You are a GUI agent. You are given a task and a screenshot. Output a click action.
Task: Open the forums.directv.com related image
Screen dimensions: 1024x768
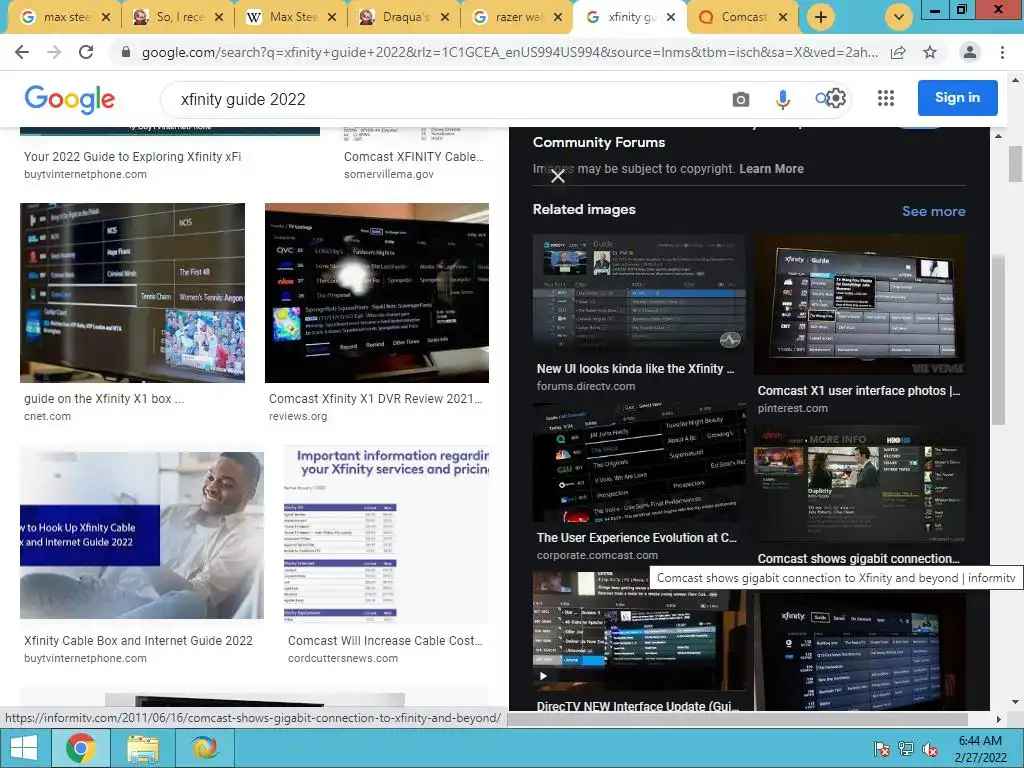pos(639,296)
